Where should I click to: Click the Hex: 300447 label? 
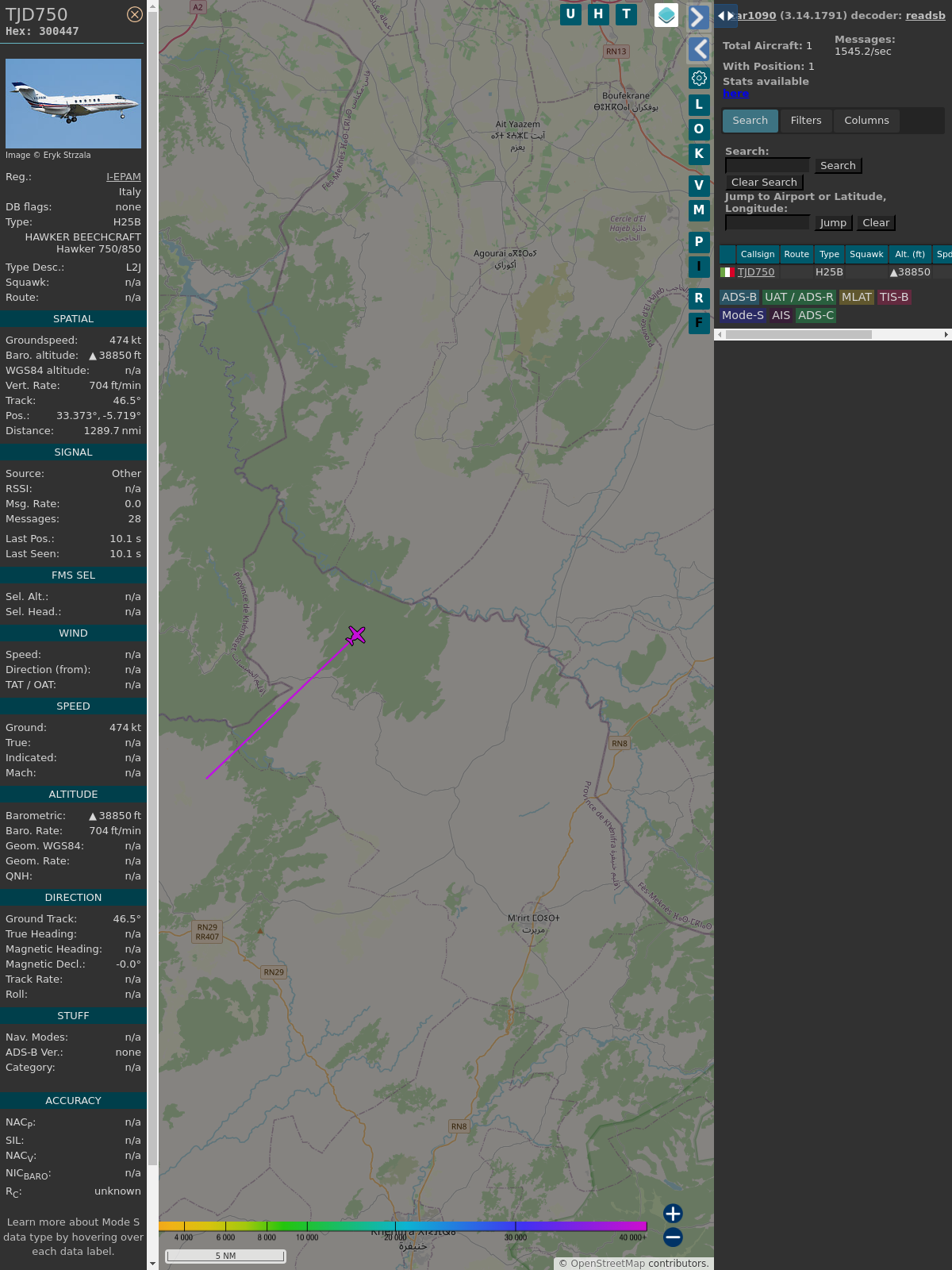click(42, 32)
